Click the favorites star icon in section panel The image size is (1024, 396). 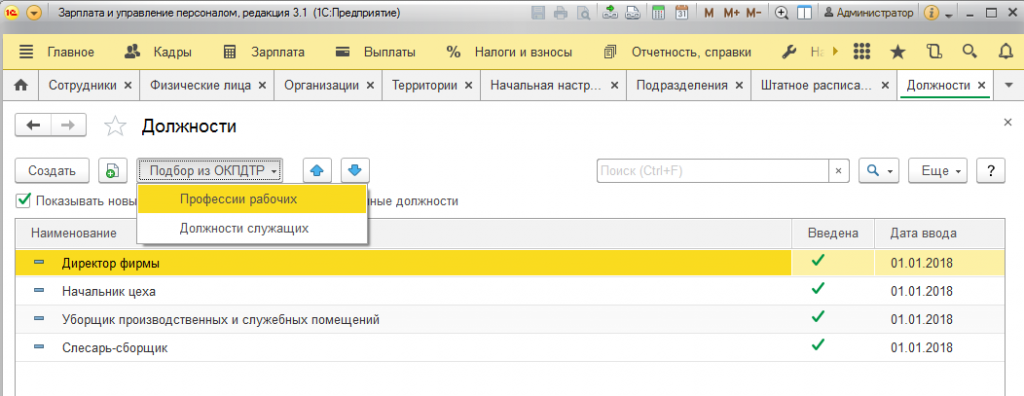[898, 52]
